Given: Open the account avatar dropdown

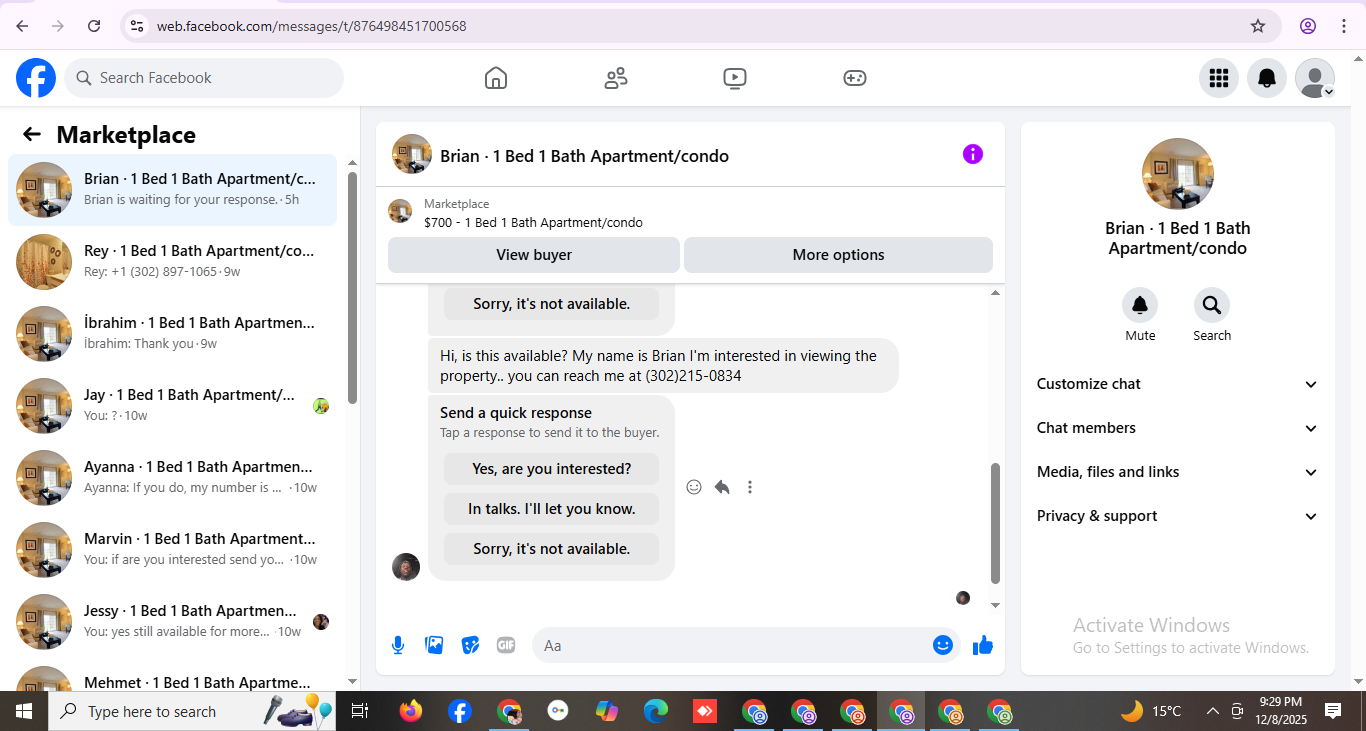Looking at the screenshot, I should [1315, 78].
